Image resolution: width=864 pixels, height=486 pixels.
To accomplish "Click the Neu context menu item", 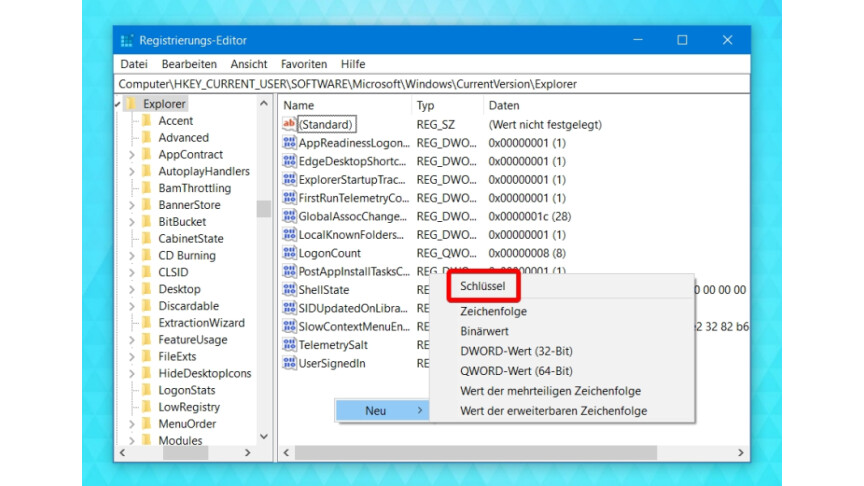I will click(x=382, y=411).
